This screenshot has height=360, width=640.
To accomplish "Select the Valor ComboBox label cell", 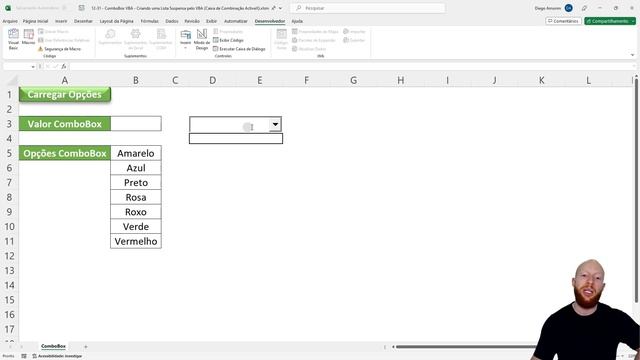I will pyautogui.click(x=64, y=124).
